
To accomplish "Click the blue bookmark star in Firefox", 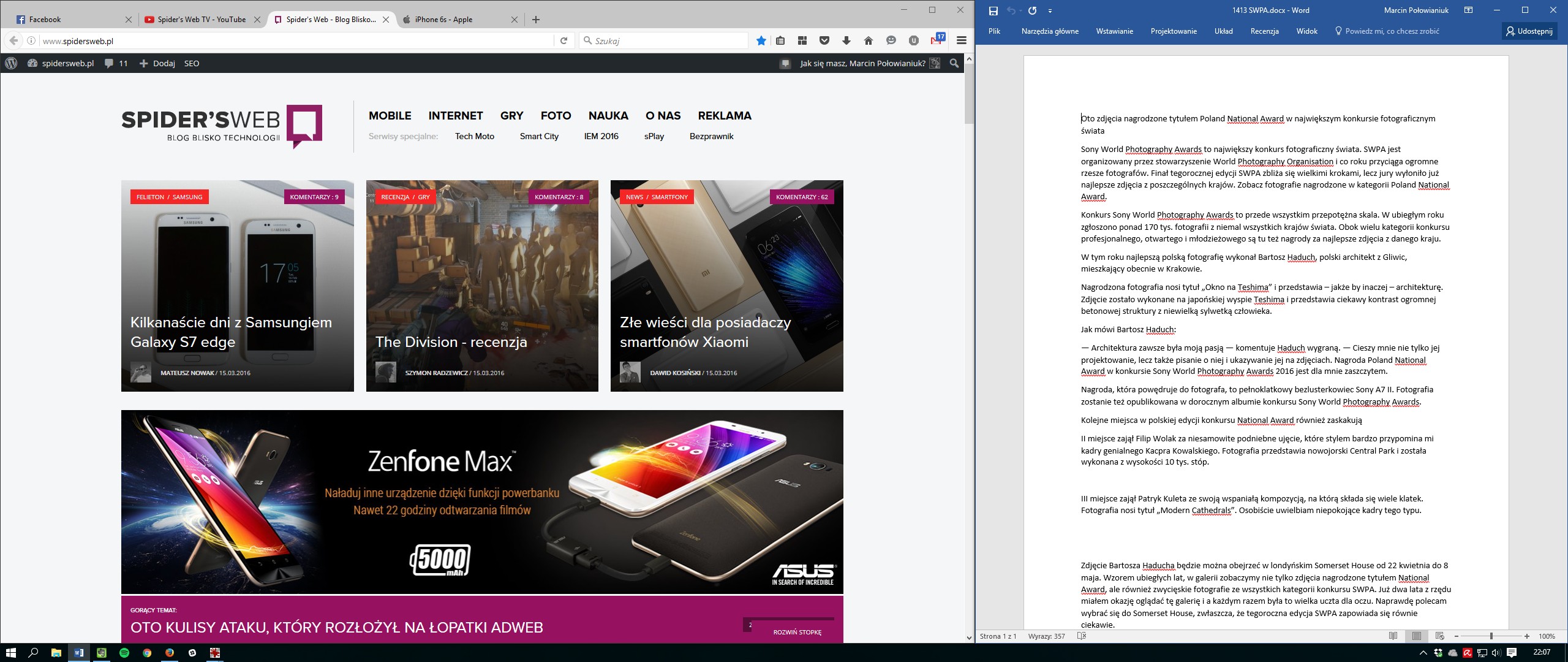I will point(761,40).
